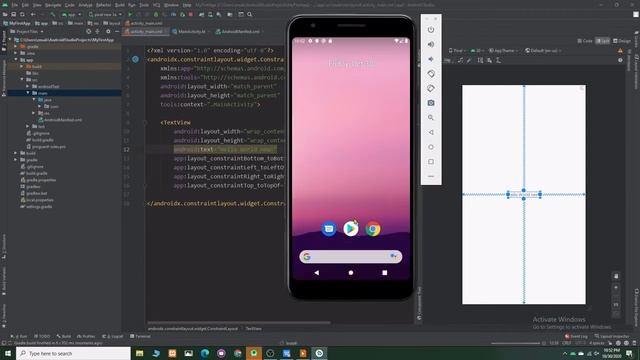The image size is (640, 360).
Task: Expand the androidTest folder
Action: tap(28, 87)
